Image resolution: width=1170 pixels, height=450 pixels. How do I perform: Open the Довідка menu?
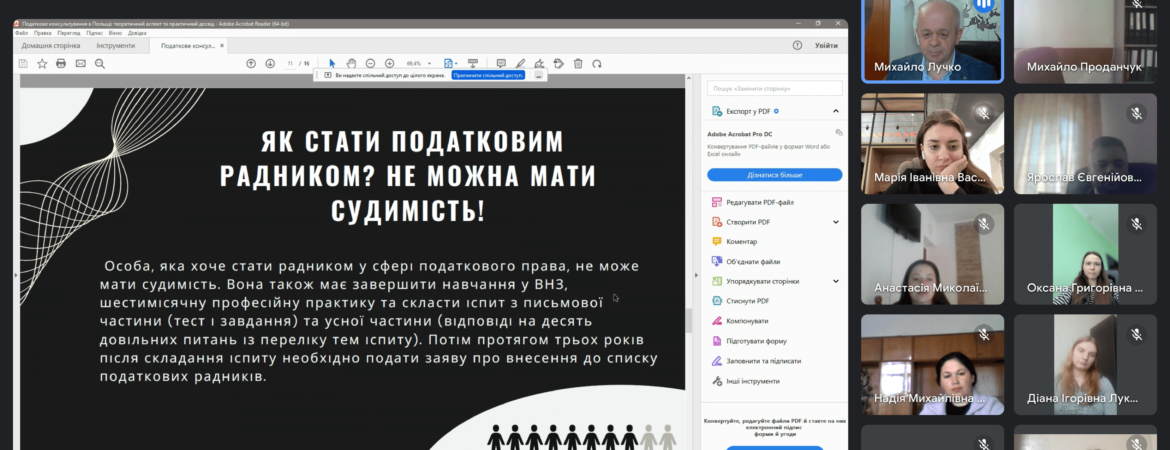point(137,33)
